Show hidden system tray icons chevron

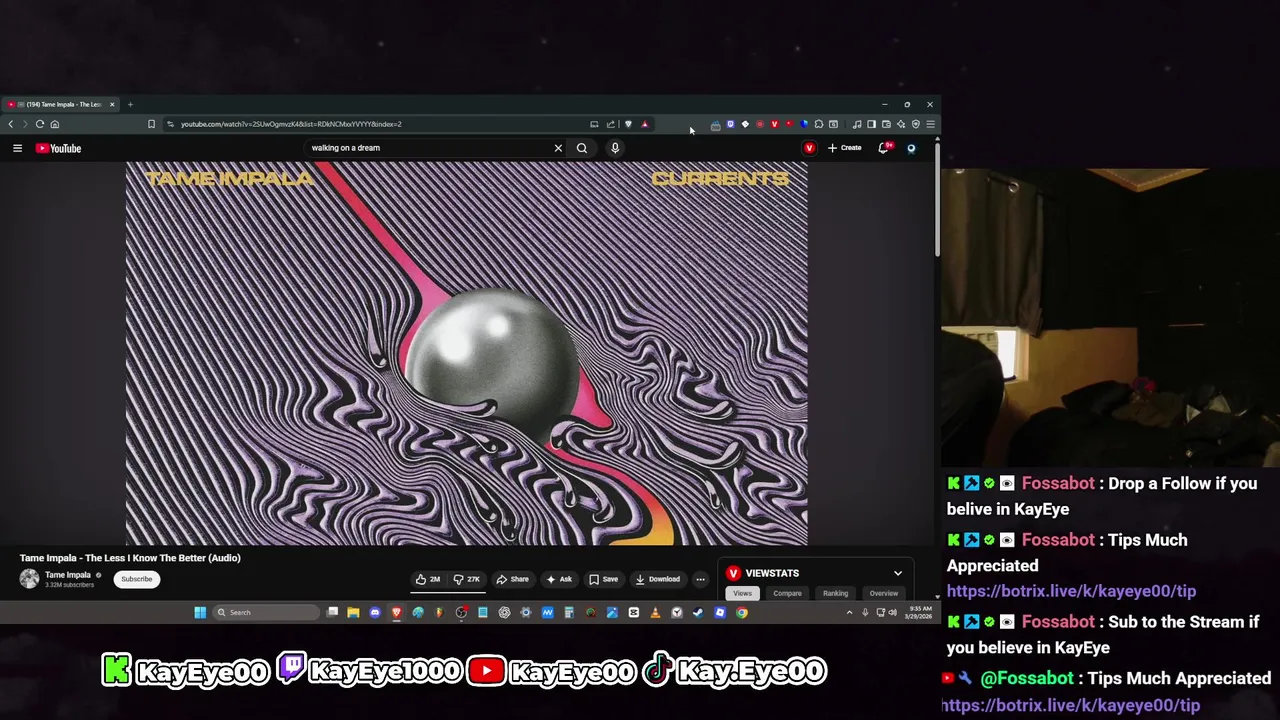[x=850, y=612]
